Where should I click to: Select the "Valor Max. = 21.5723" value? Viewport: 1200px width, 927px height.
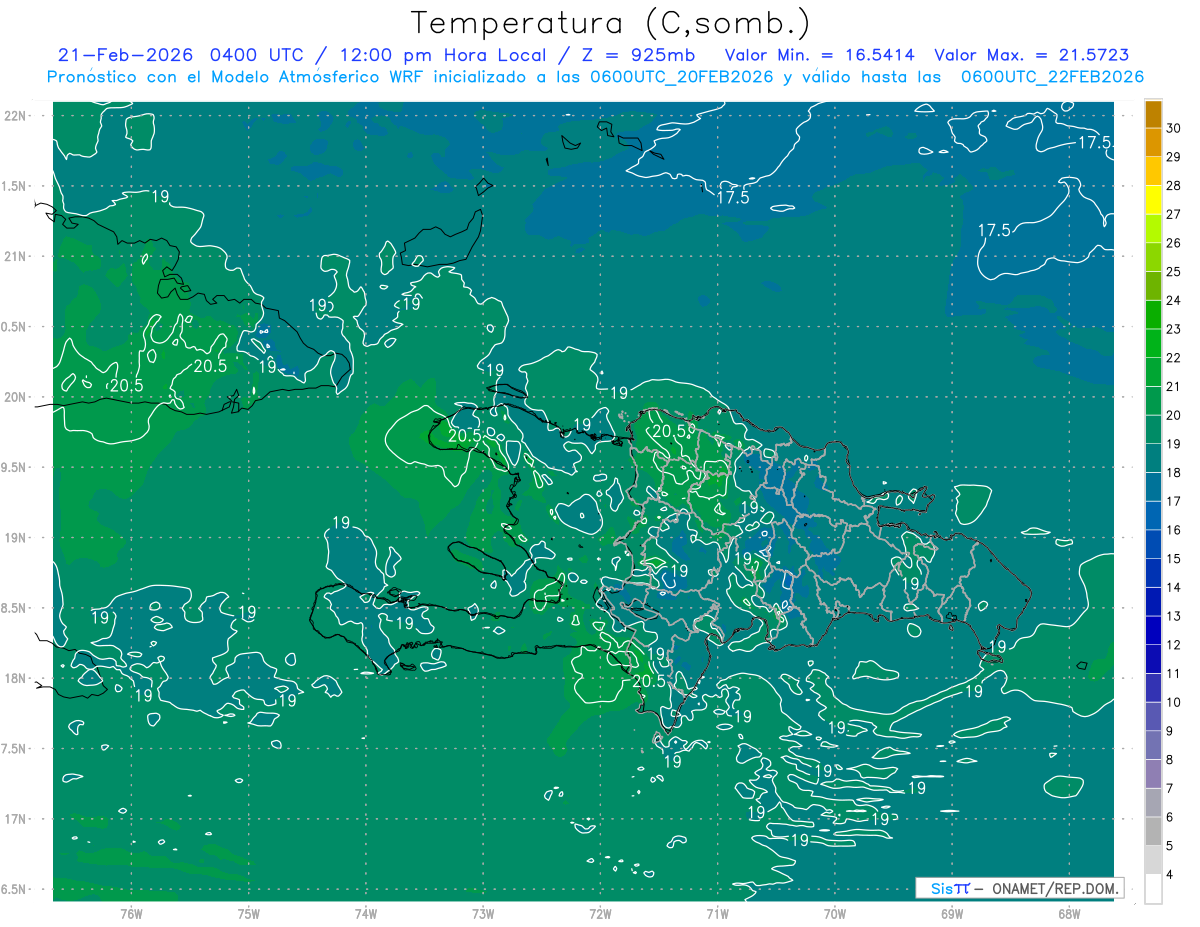coord(1031,55)
